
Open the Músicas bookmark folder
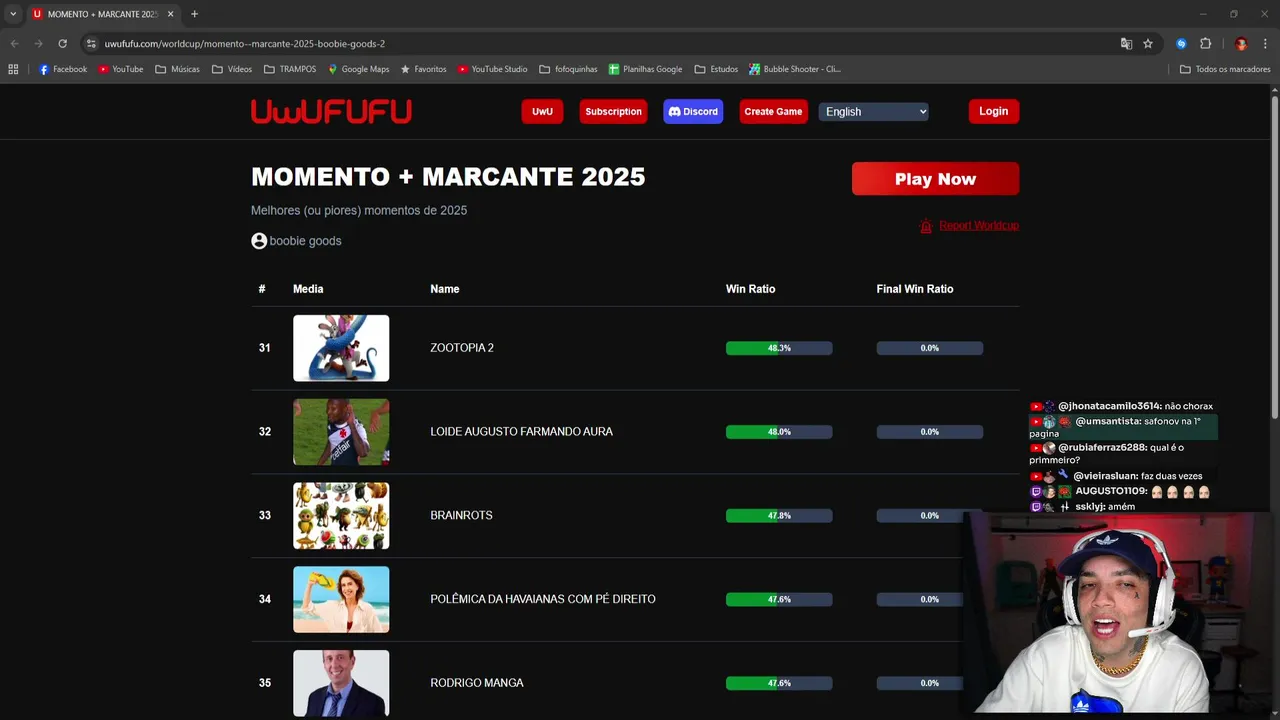click(177, 69)
